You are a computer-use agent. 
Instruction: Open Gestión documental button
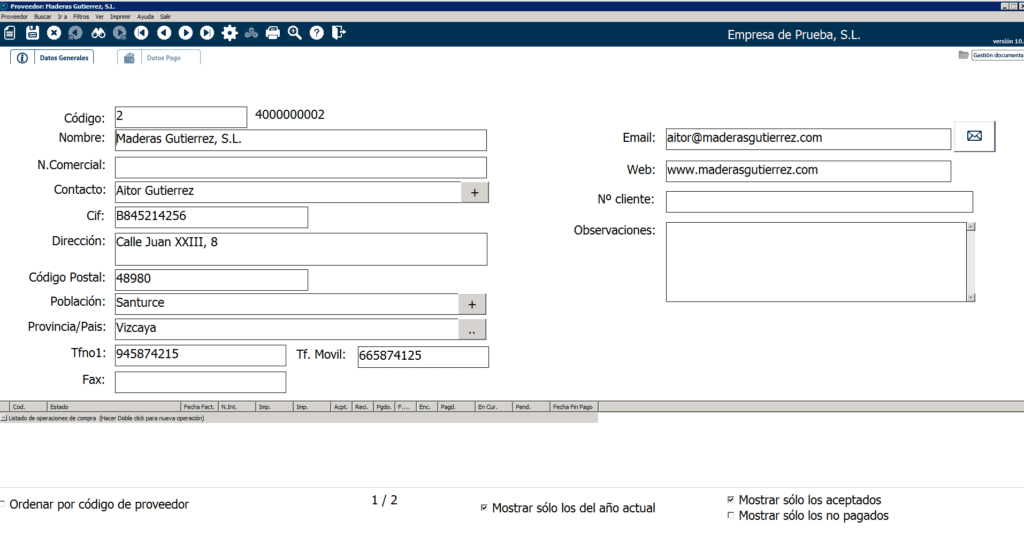989,56
